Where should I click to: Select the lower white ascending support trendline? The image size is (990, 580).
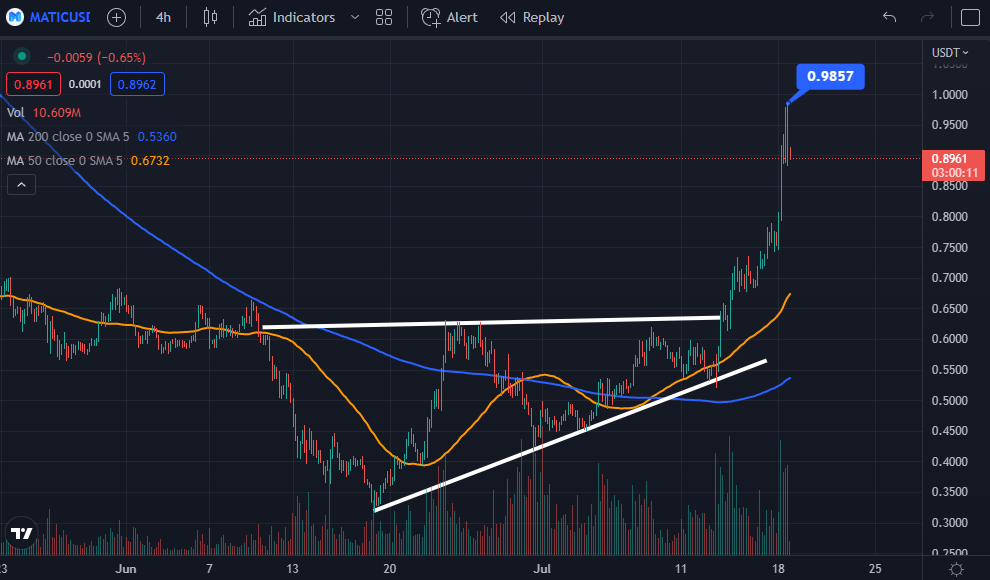(x=570, y=435)
